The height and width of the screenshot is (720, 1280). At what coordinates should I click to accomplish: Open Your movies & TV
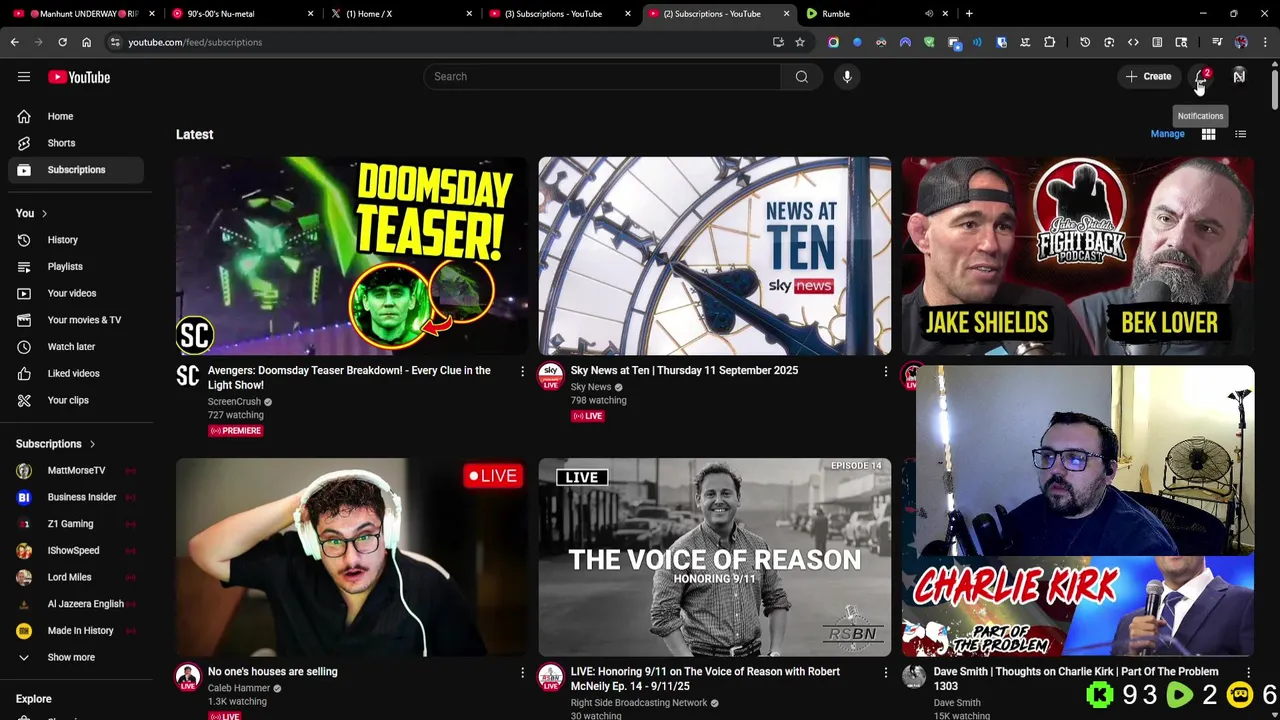76,320
